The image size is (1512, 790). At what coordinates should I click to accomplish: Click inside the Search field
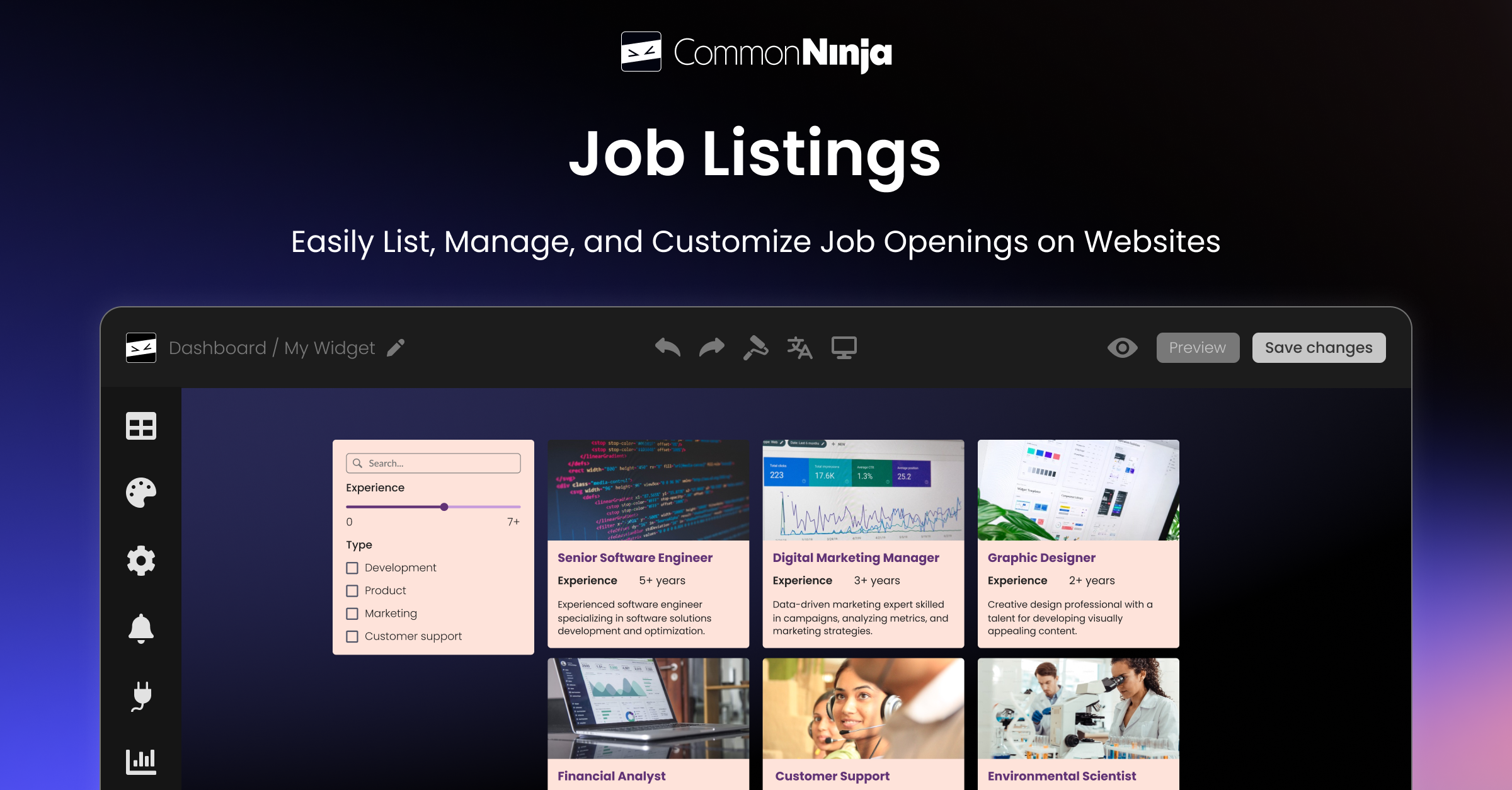(x=433, y=463)
